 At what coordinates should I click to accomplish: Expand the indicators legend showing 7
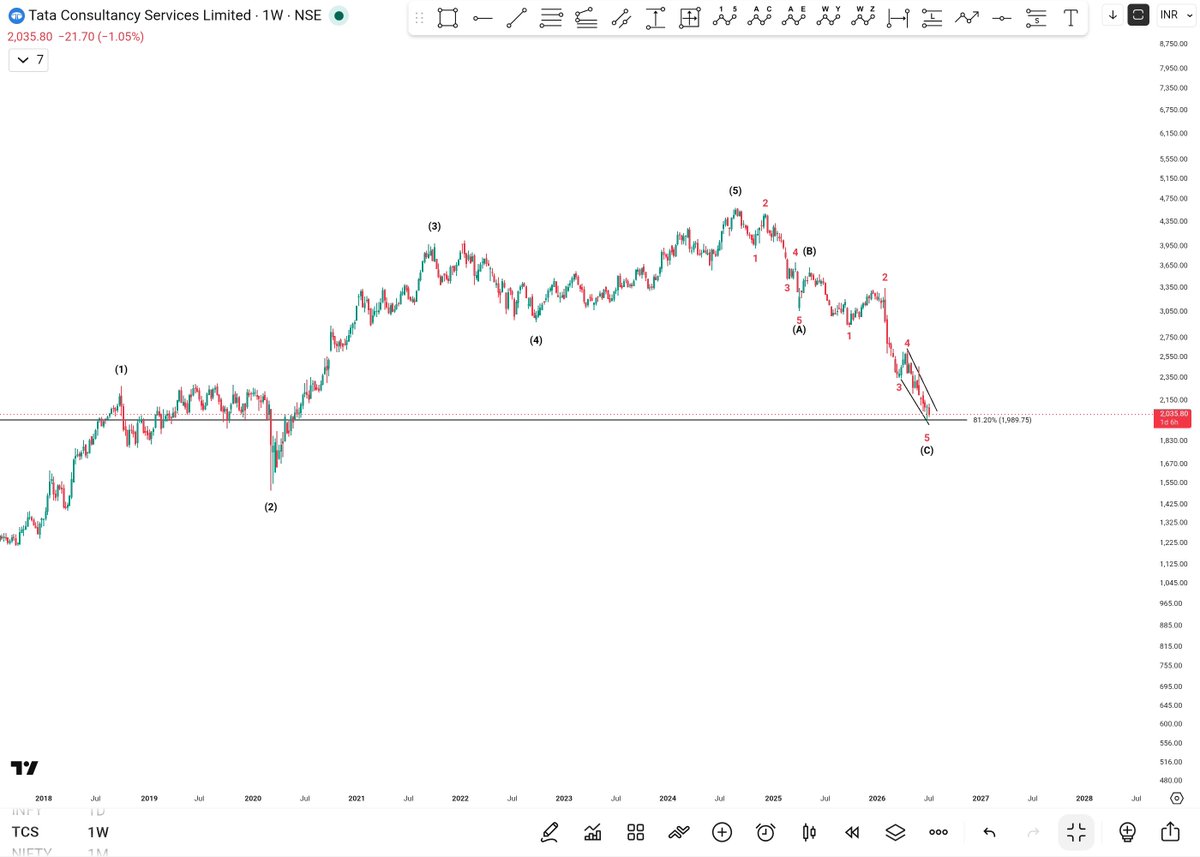pyautogui.click(x=29, y=60)
